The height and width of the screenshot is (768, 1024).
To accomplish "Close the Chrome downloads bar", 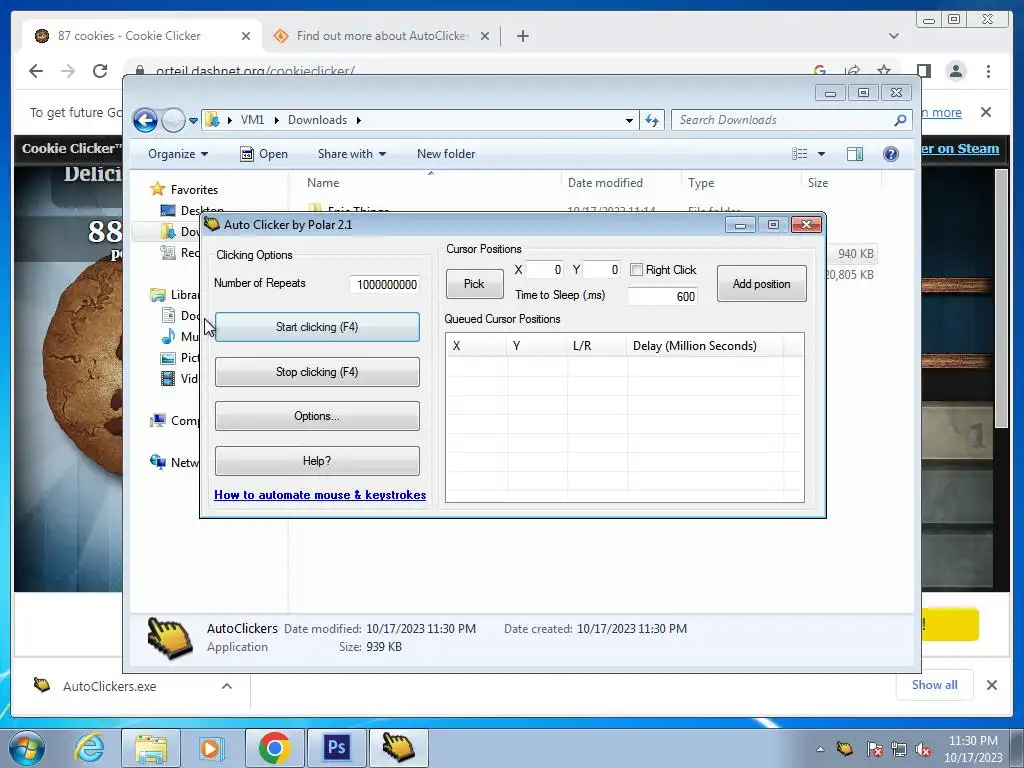I will click(991, 685).
